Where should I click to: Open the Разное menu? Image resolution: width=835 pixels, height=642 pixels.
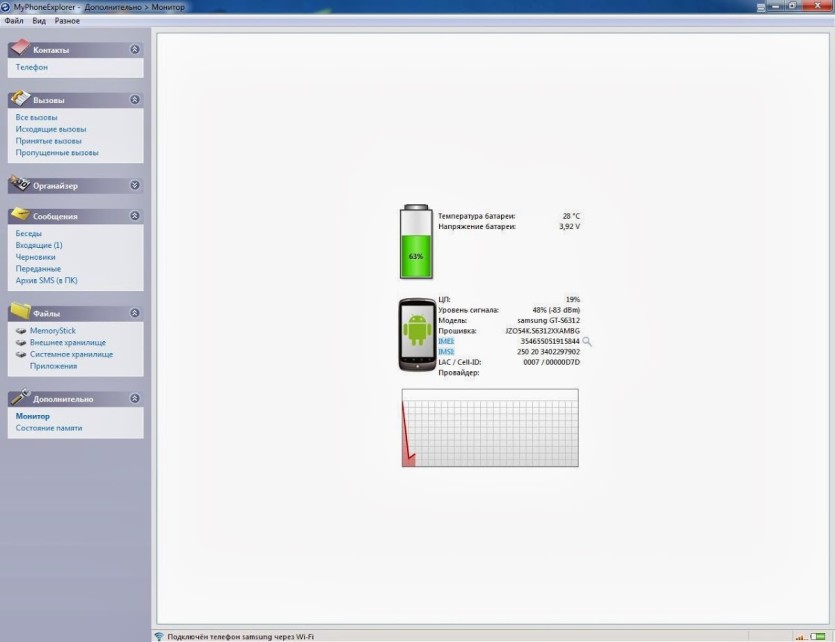point(67,21)
